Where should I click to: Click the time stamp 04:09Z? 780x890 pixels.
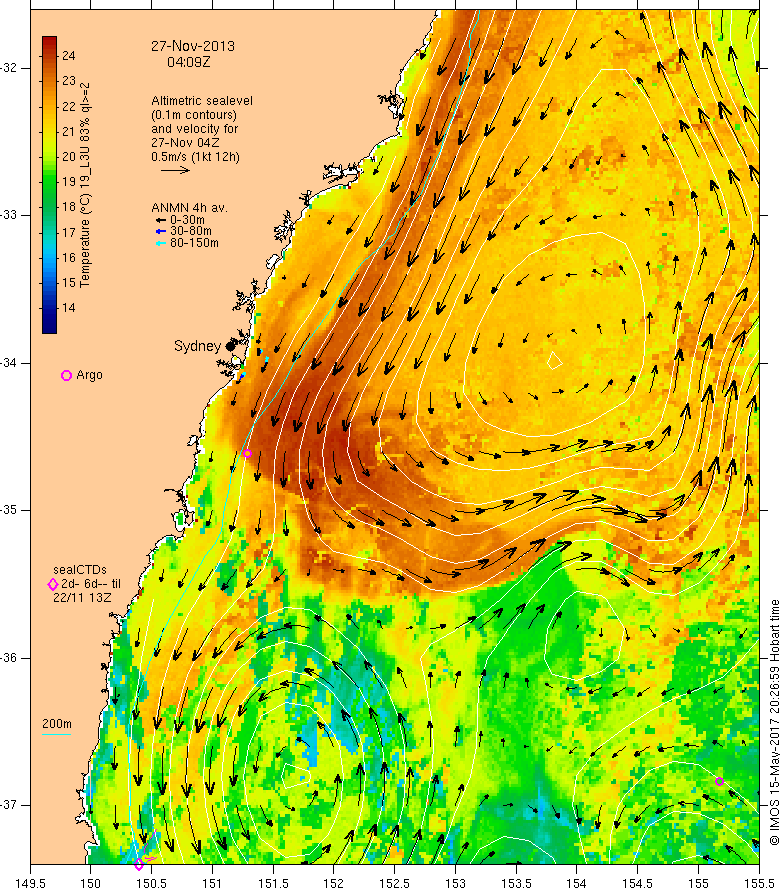[x=188, y=62]
